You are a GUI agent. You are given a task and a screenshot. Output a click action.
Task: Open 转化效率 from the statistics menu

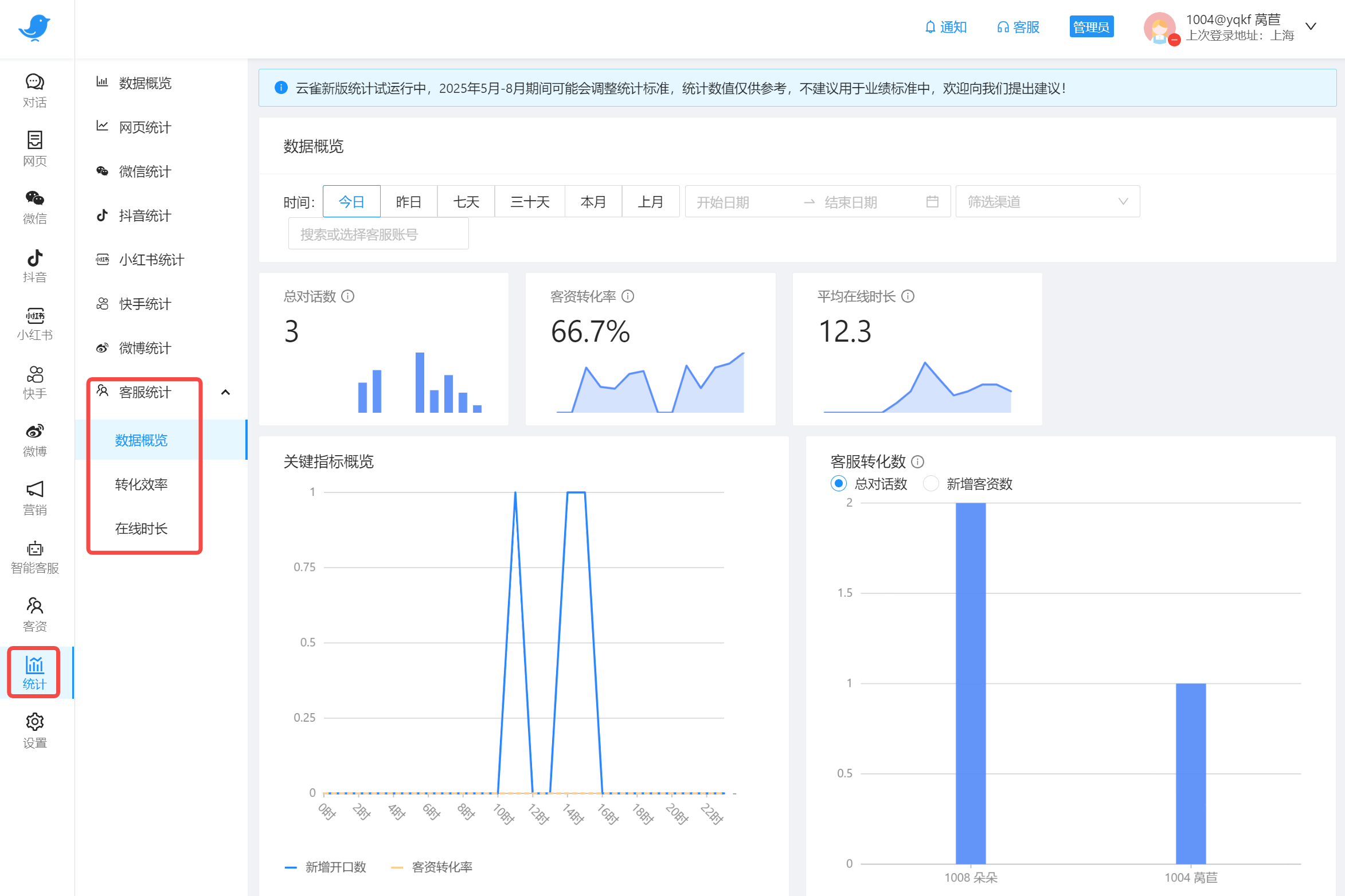click(x=141, y=484)
